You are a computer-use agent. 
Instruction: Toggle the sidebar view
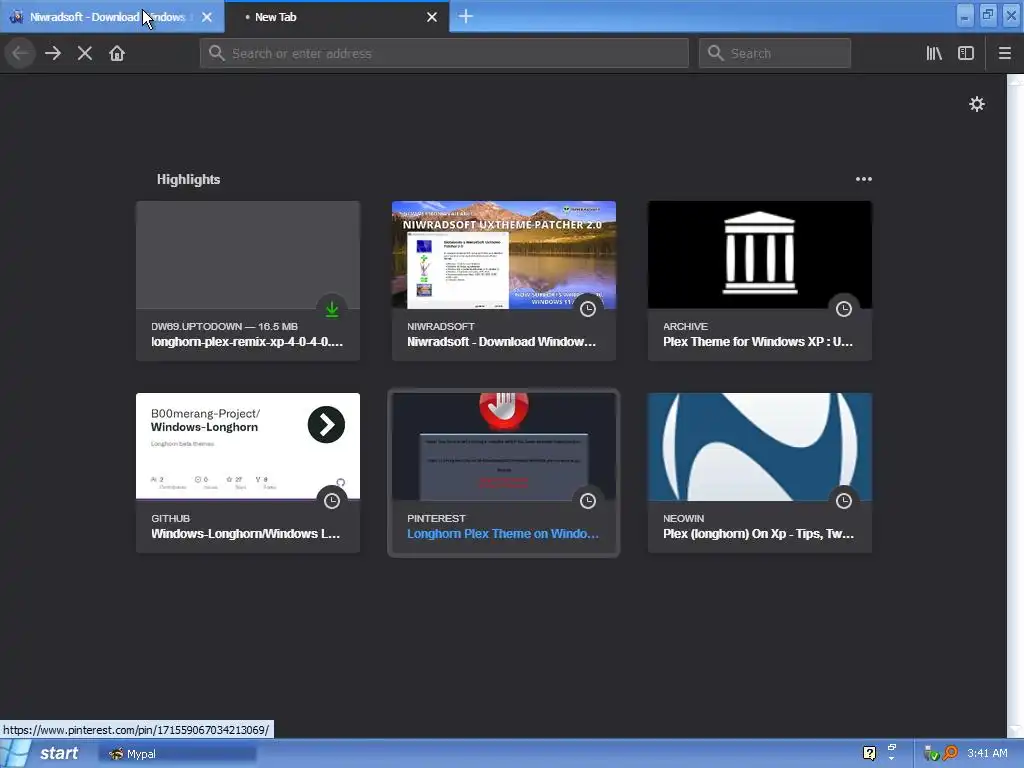coord(966,53)
